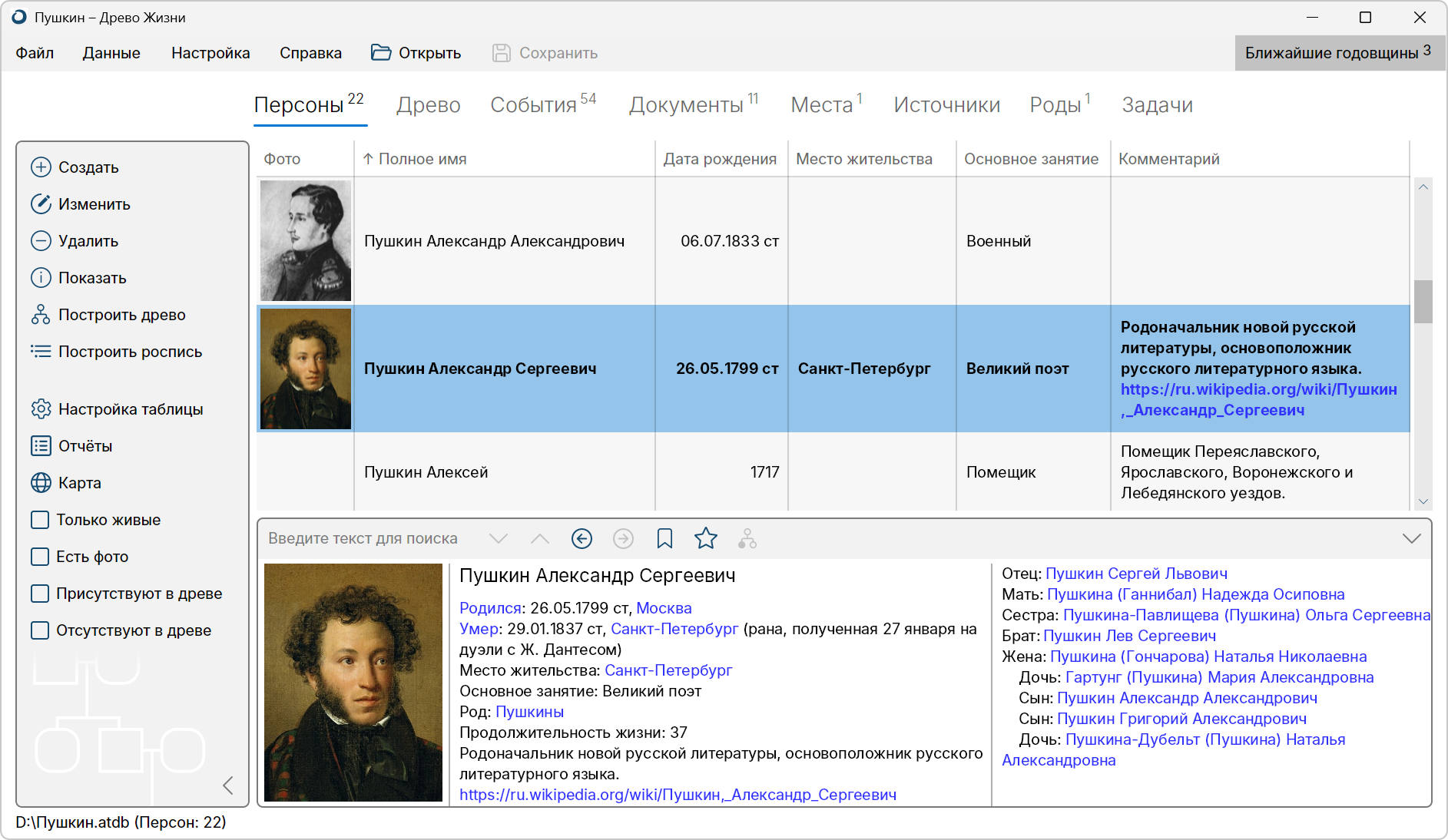Open the "Настройка" menu
Viewport: 1448px width, 840px height.
[x=210, y=53]
